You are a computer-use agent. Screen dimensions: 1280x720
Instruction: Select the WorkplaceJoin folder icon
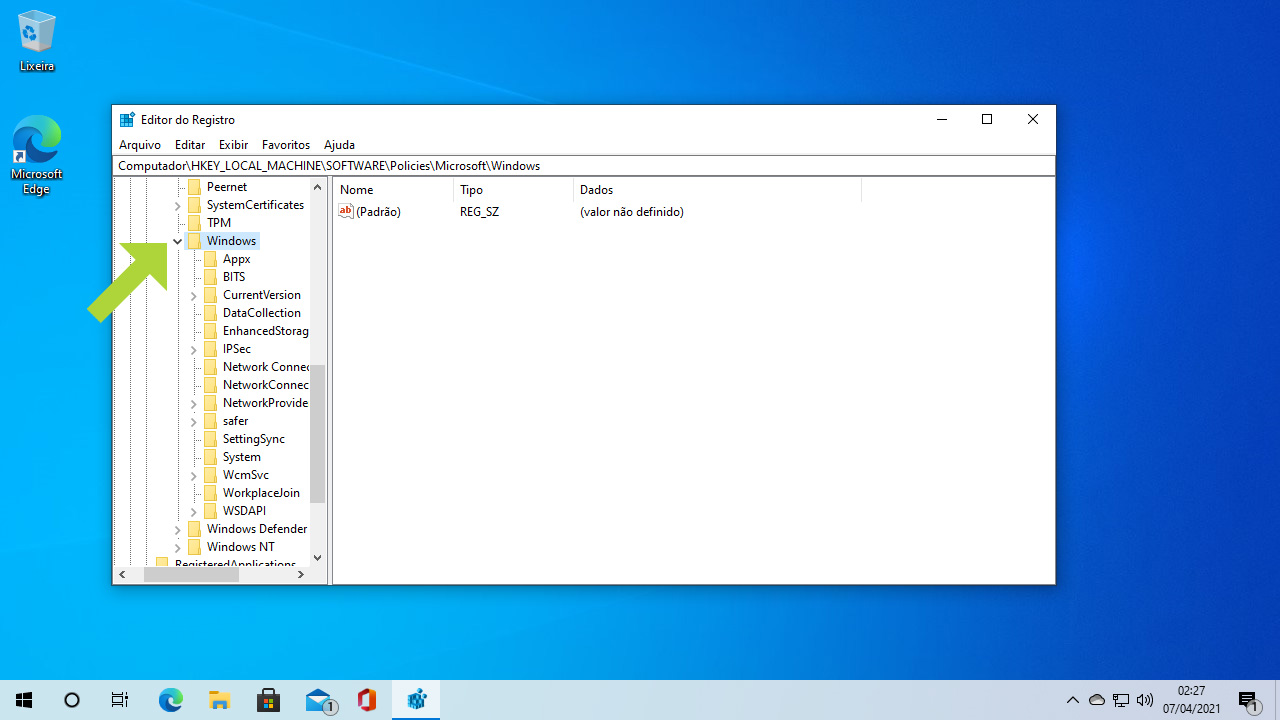click(x=210, y=493)
